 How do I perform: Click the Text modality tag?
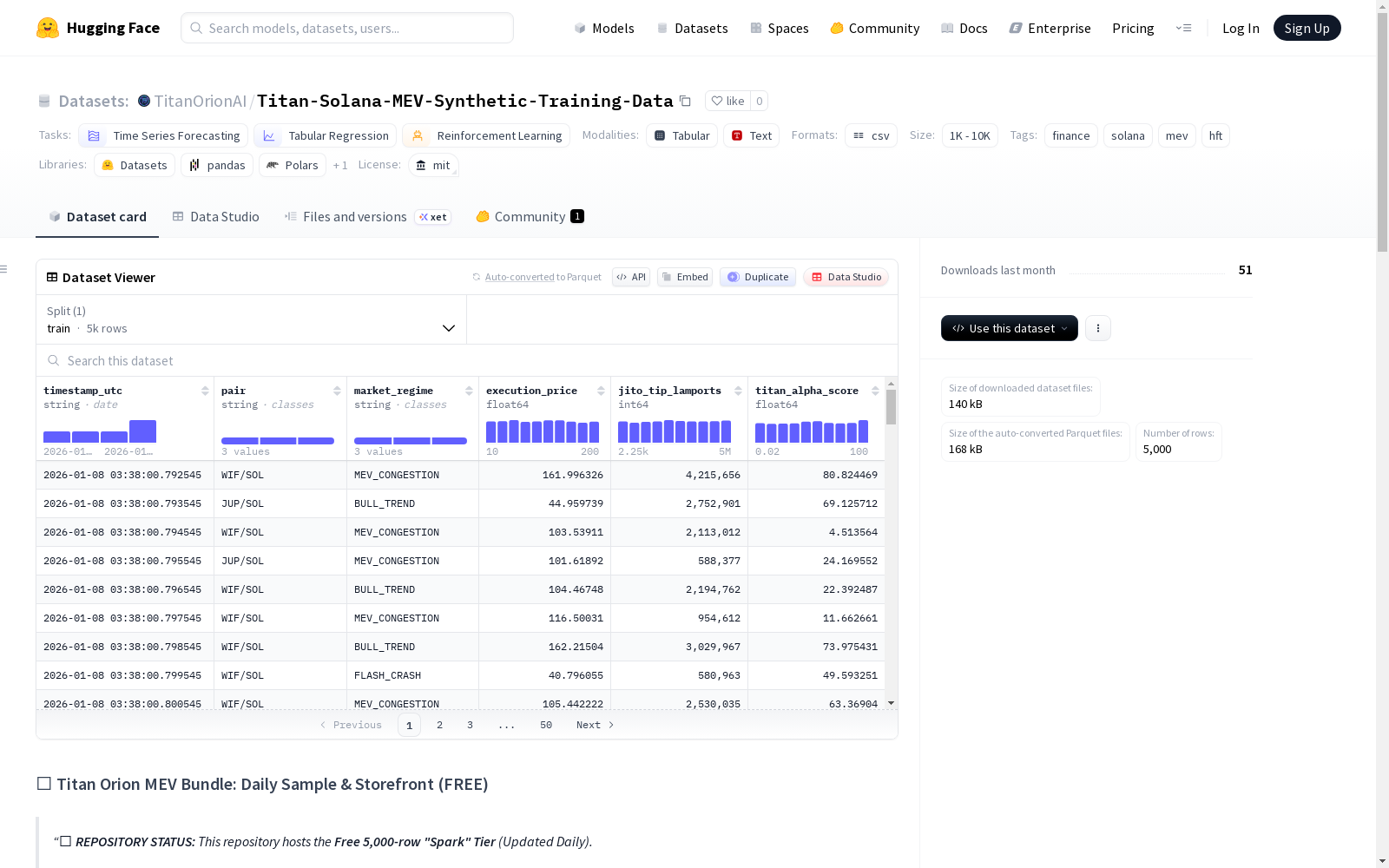pyautogui.click(x=751, y=135)
